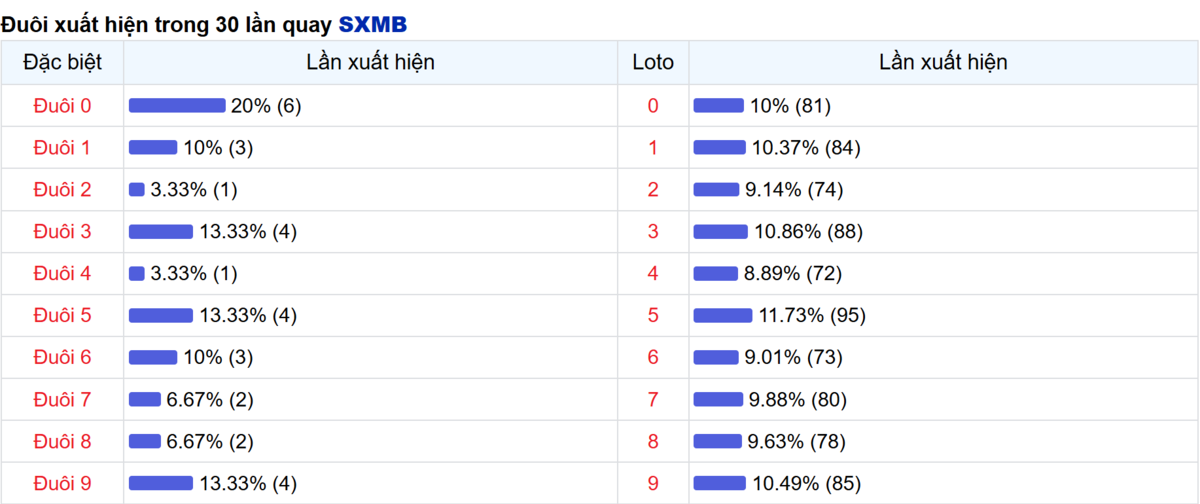Click the Đuôi 1 label
1200x504 pixels.
click(62, 148)
